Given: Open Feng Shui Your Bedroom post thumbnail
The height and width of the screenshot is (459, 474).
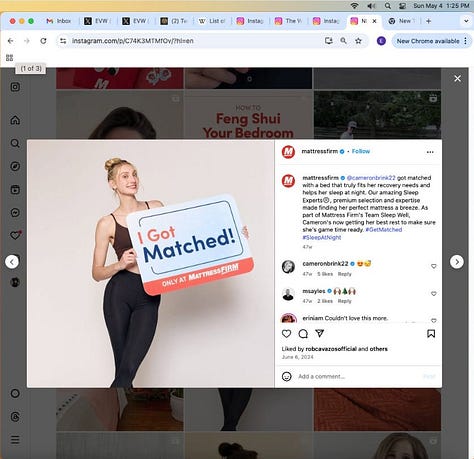Looking at the screenshot, I should tap(248, 115).
